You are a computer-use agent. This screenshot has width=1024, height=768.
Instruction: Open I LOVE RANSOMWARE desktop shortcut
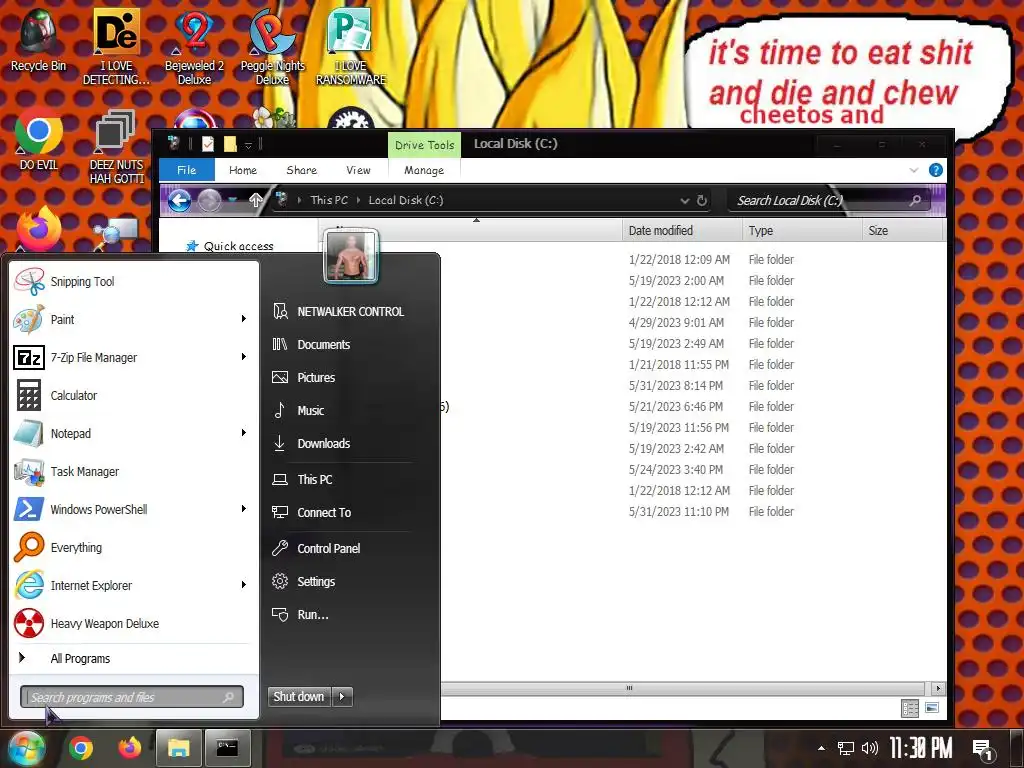coord(351,47)
